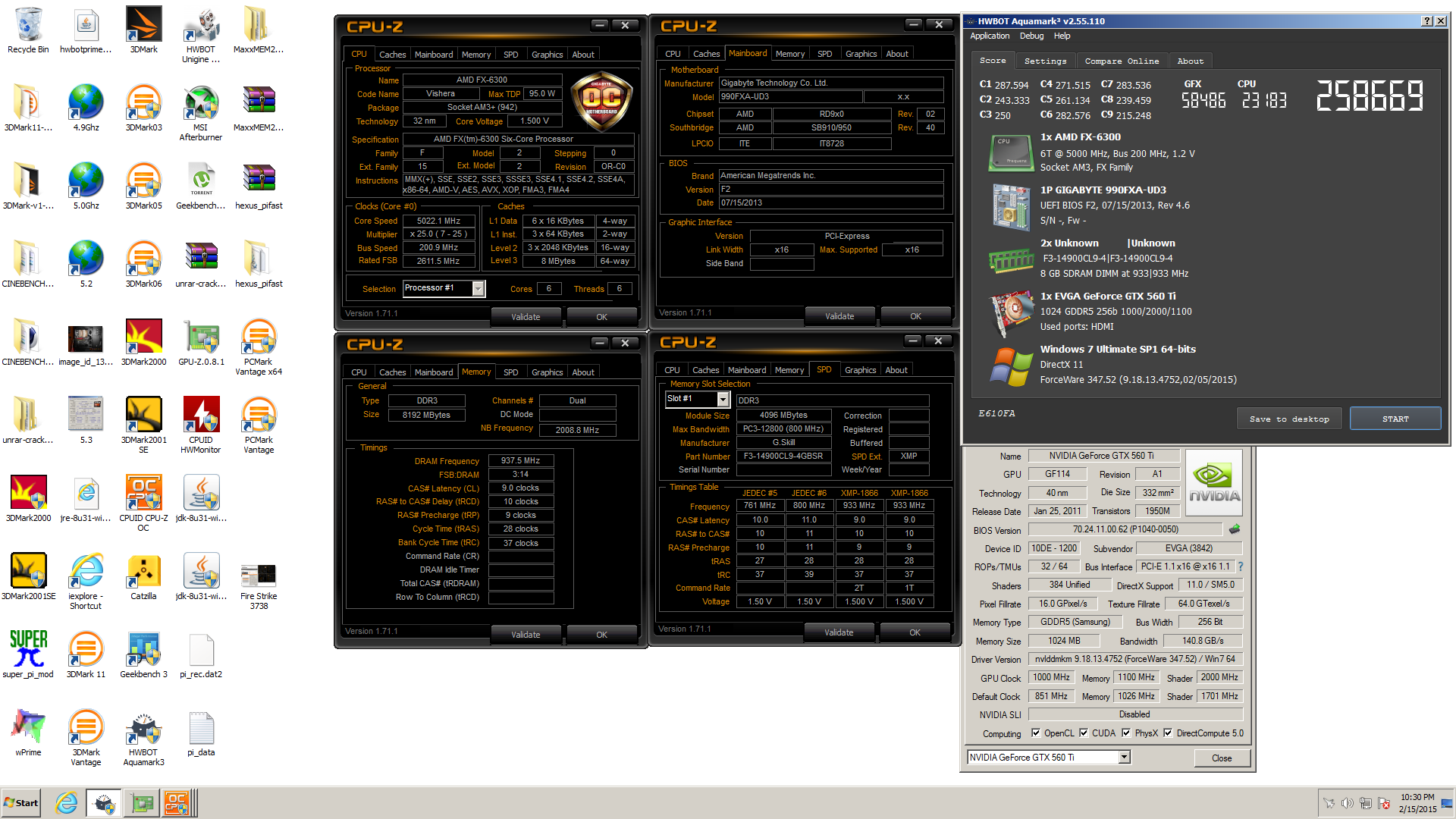Expand the NVIDIA GeForce GTX 560 Ti dropdown
1456x819 pixels.
point(1124,758)
